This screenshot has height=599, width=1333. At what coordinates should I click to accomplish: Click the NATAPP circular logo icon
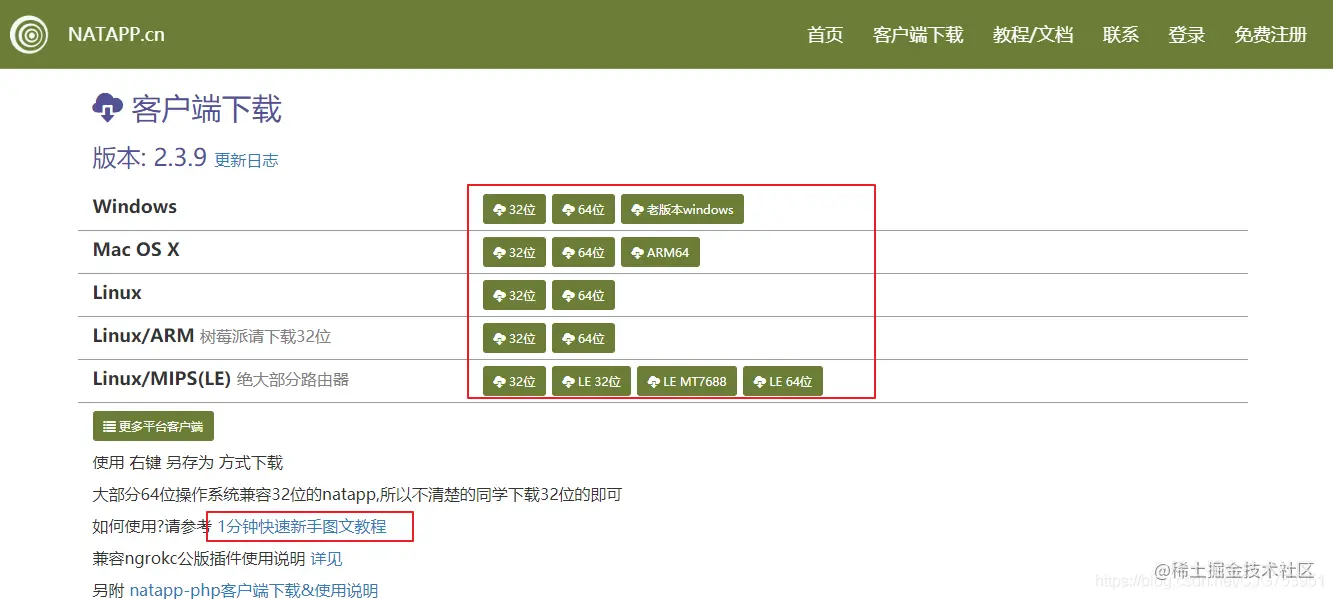pyautogui.click(x=30, y=35)
